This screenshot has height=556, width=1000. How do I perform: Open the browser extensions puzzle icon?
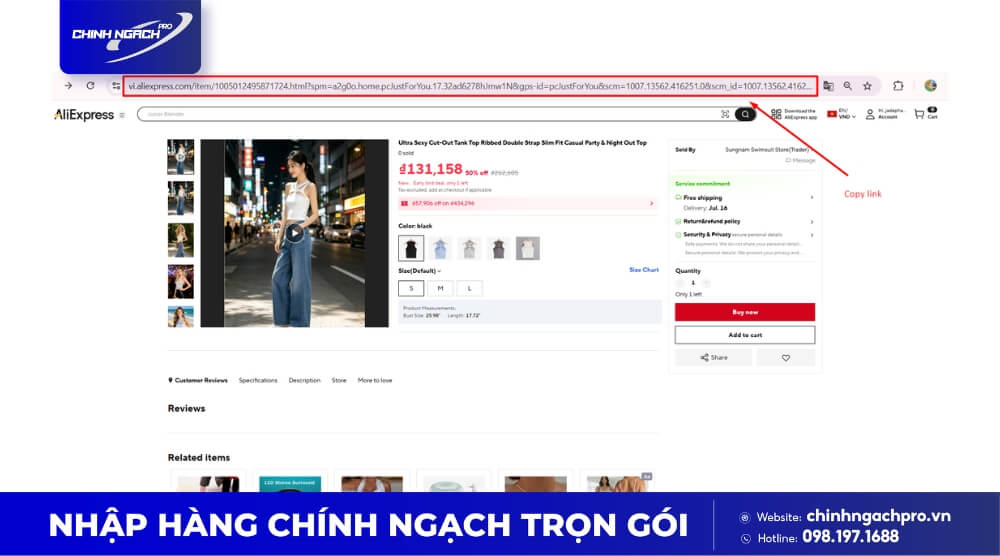coord(898,85)
